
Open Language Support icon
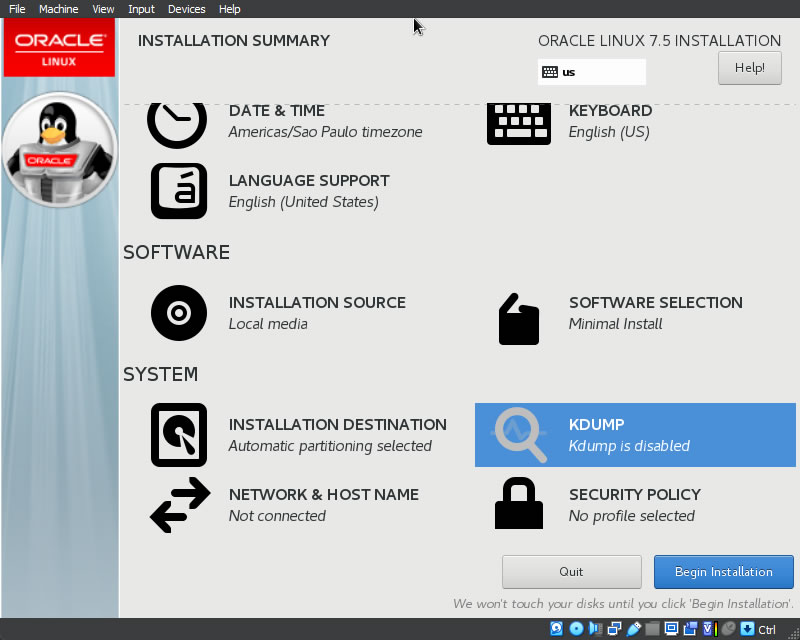pos(179,191)
